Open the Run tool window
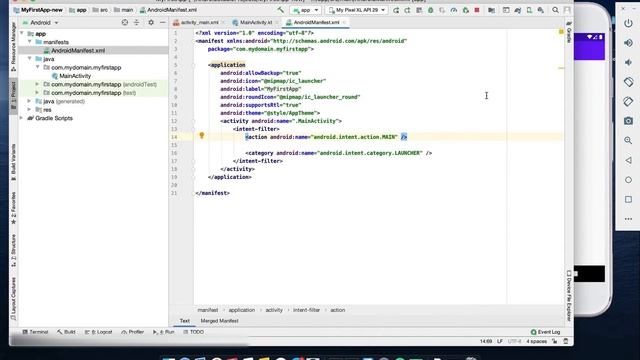 click(163, 332)
